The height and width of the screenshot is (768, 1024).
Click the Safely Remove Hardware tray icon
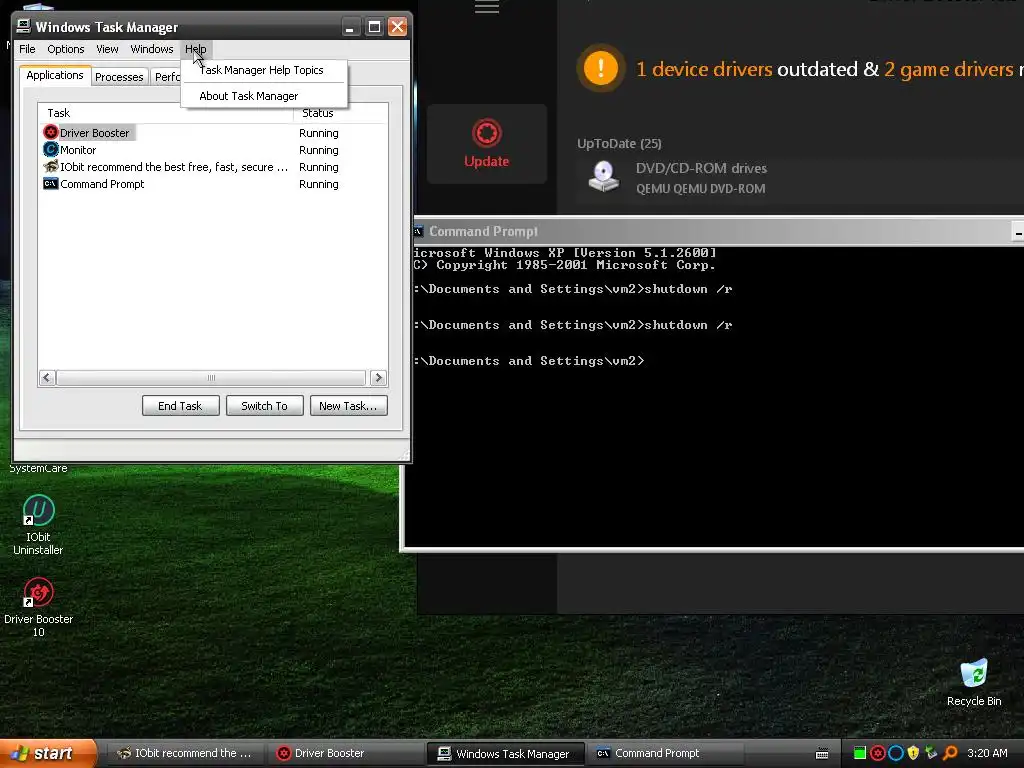click(x=931, y=753)
